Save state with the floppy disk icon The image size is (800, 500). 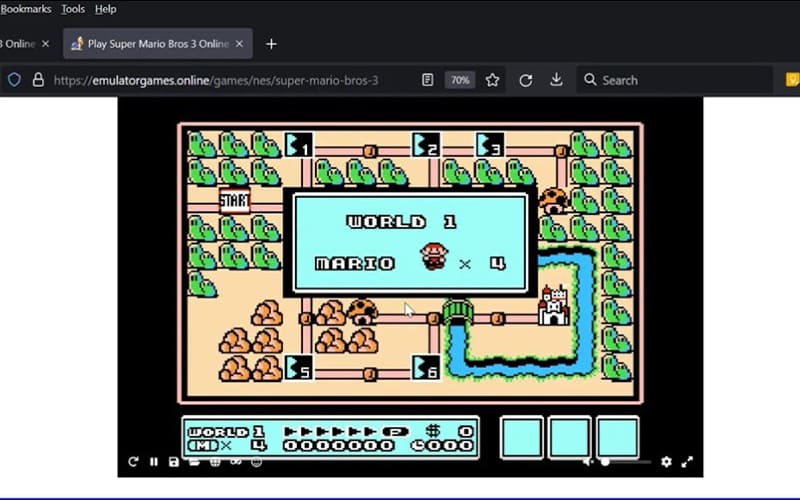point(174,462)
